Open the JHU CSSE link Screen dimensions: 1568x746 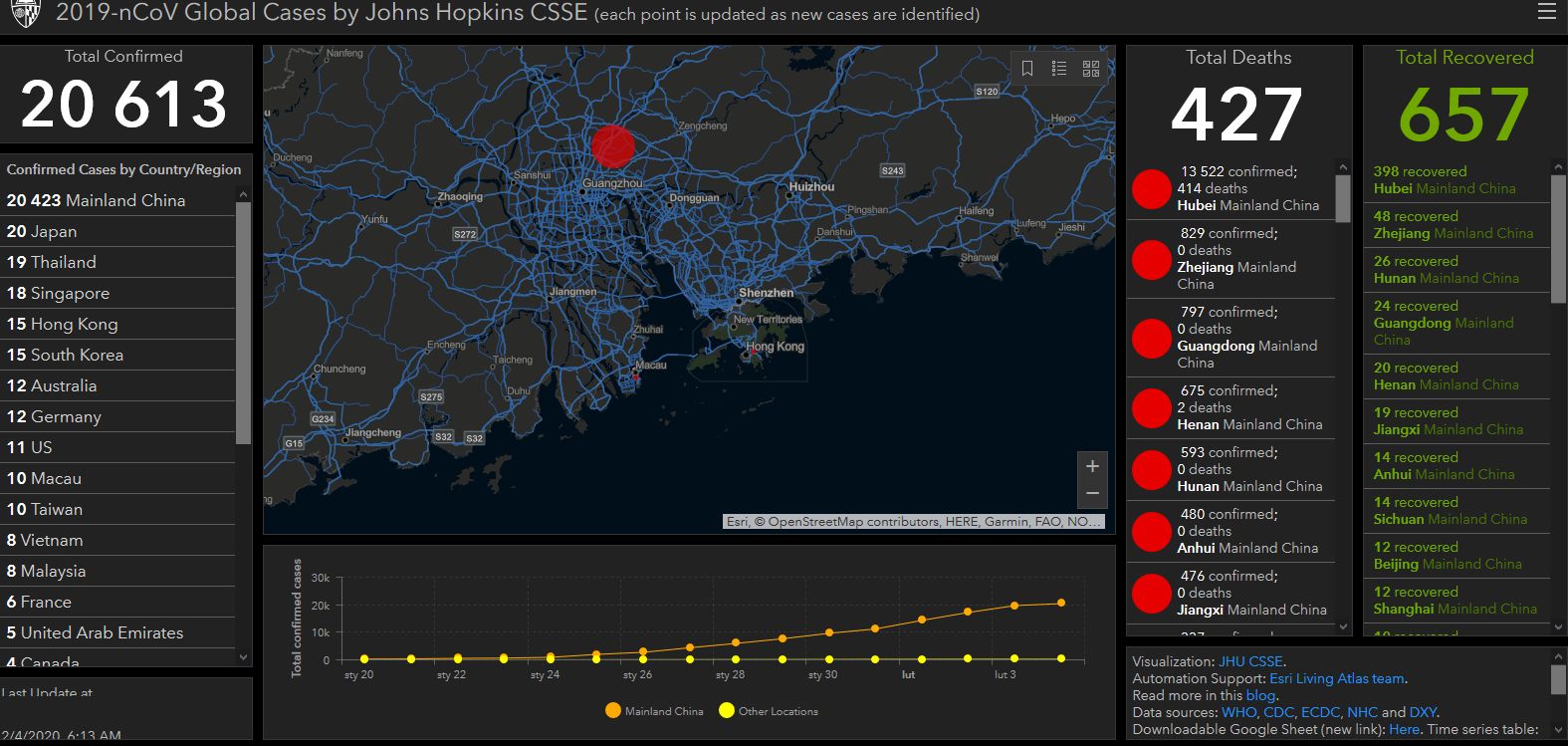click(1250, 661)
